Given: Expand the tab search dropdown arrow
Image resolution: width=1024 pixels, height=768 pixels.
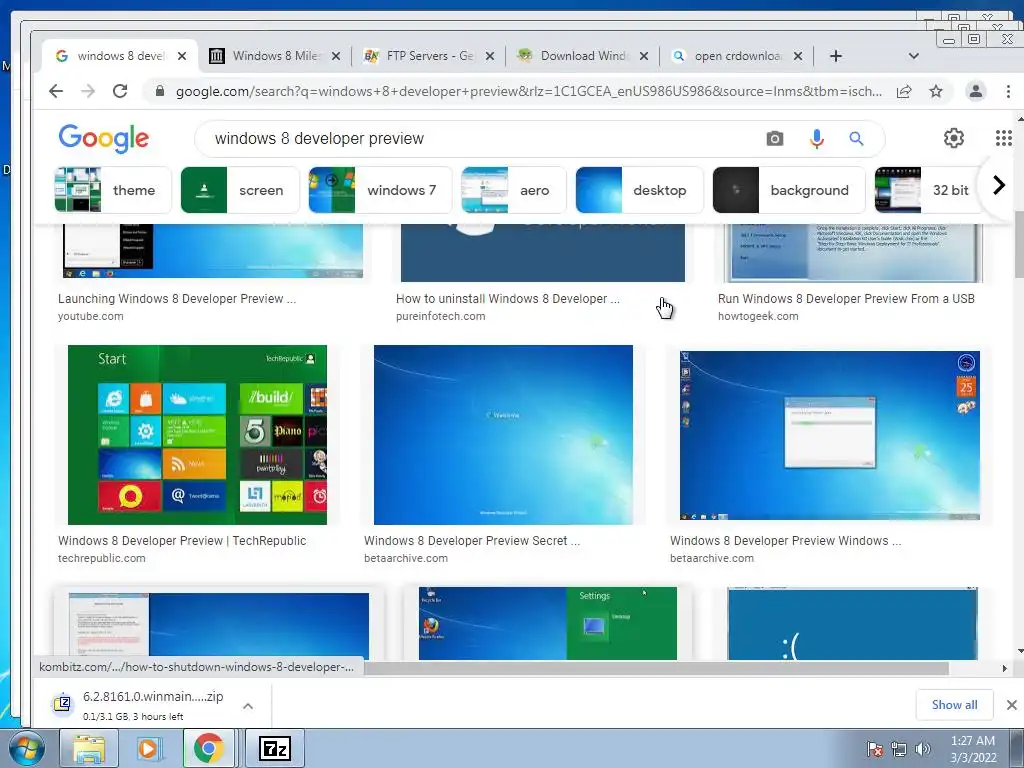Looking at the screenshot, I should 914,56.
